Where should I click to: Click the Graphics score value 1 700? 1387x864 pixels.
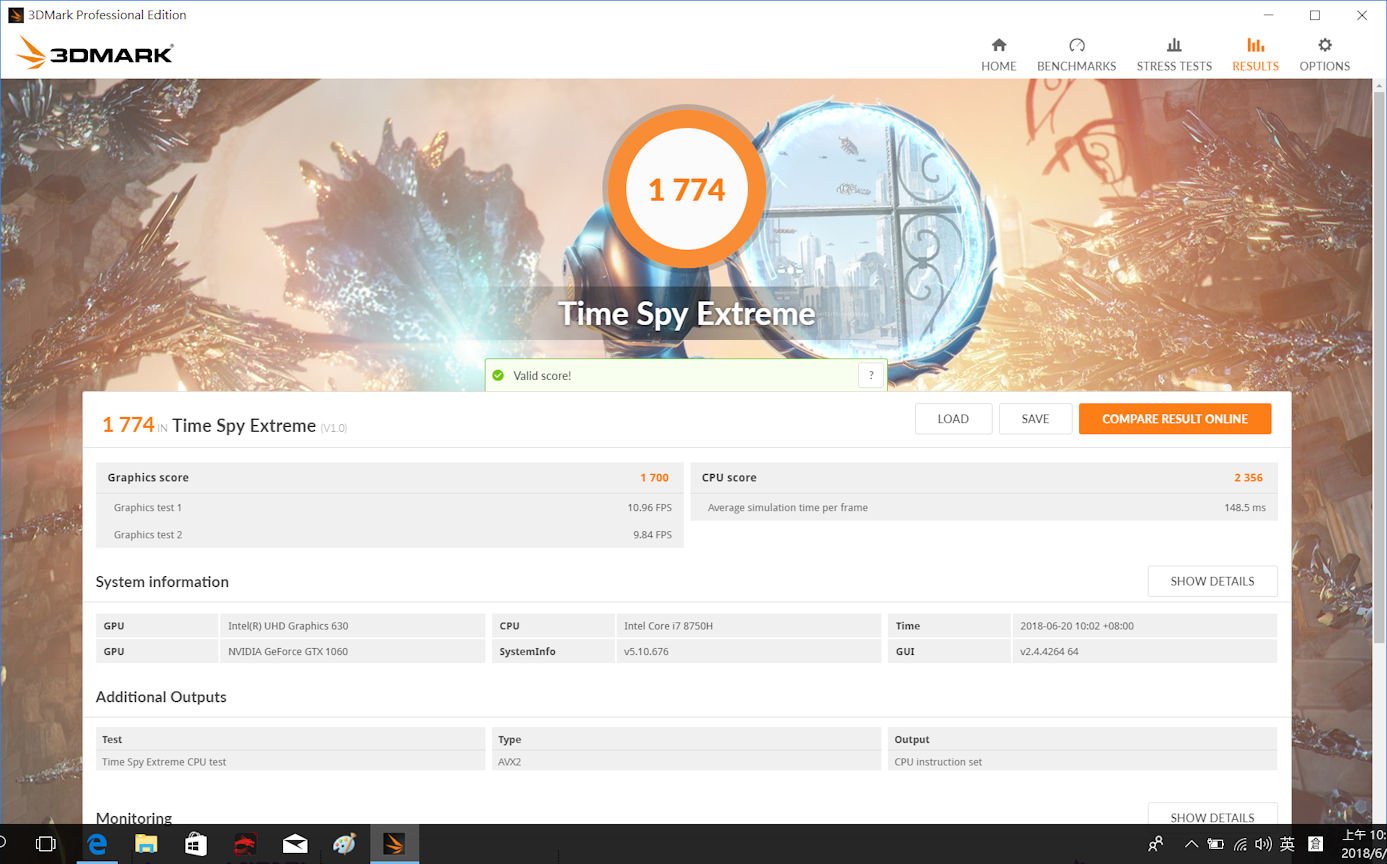(x=654, y=478)
